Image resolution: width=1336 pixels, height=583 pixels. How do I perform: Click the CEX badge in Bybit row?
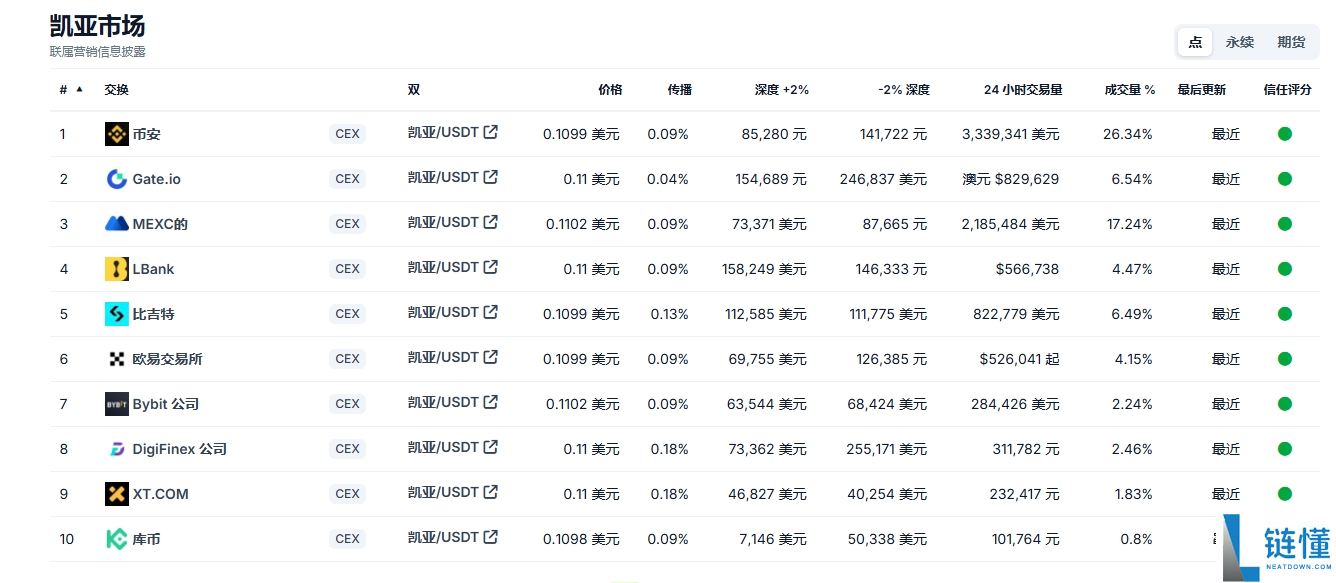[347, 404]
